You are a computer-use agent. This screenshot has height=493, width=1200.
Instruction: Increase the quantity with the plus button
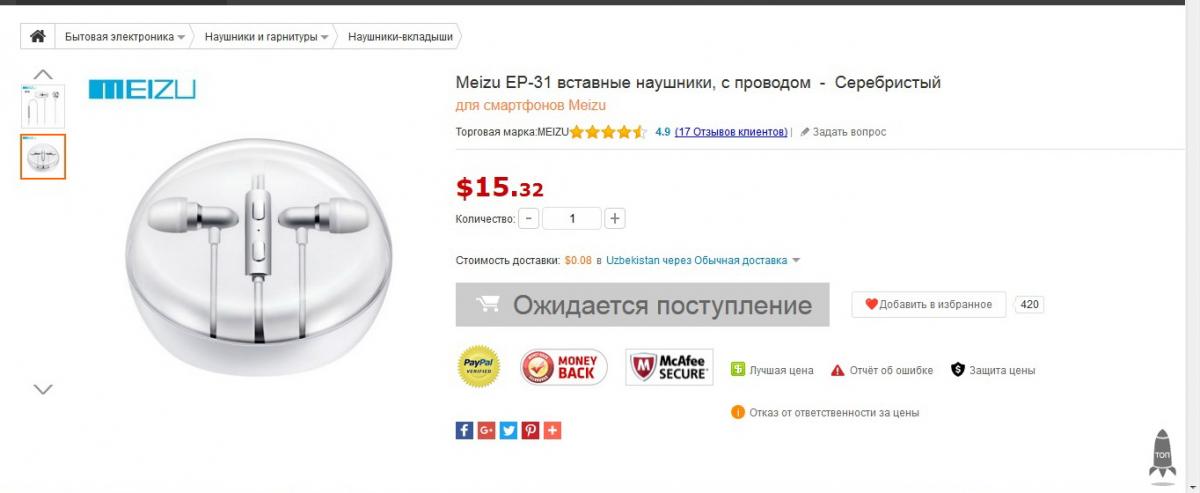(x=614, y=218)
